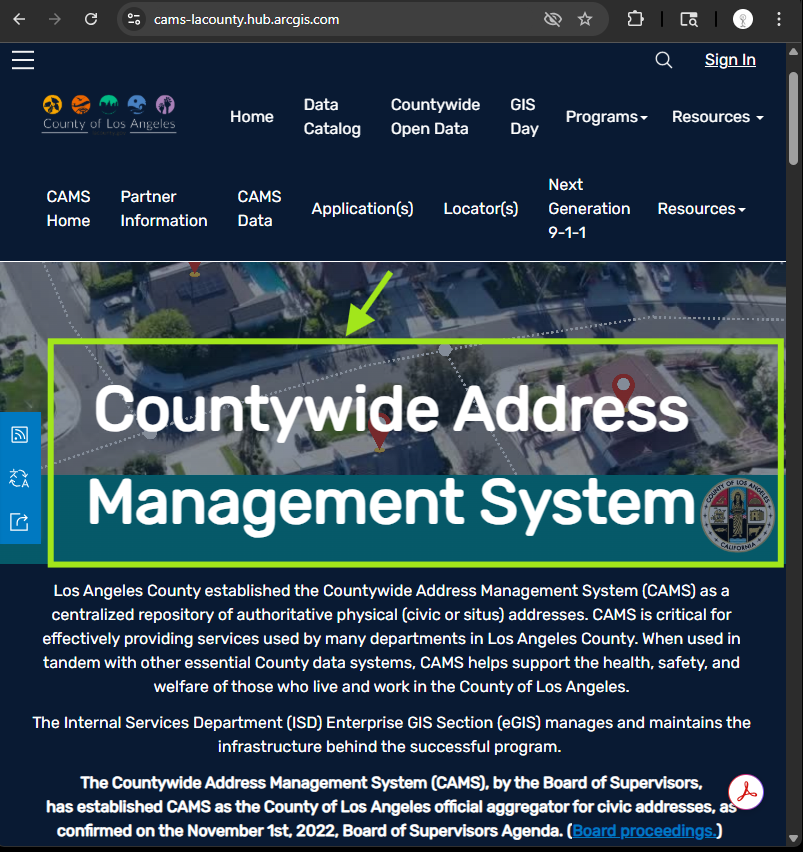Screen dimensions: 803x852
Task: Open the Board proceedings link
Action: pos(643,831)
